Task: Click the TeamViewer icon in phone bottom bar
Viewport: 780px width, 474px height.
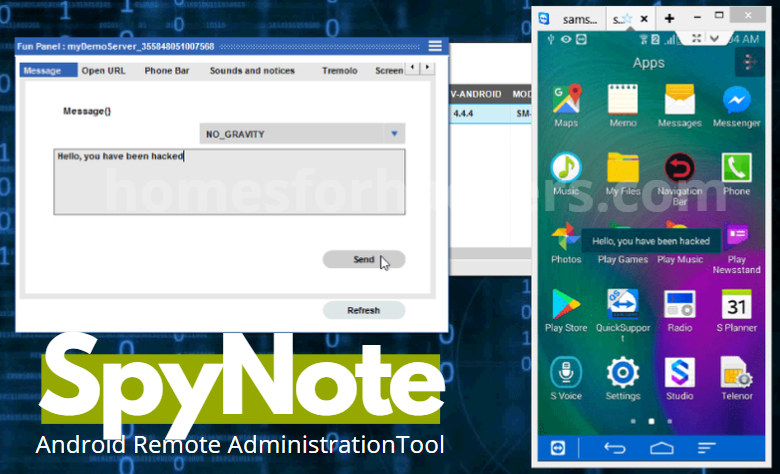Action: click(x=558, y=448)
